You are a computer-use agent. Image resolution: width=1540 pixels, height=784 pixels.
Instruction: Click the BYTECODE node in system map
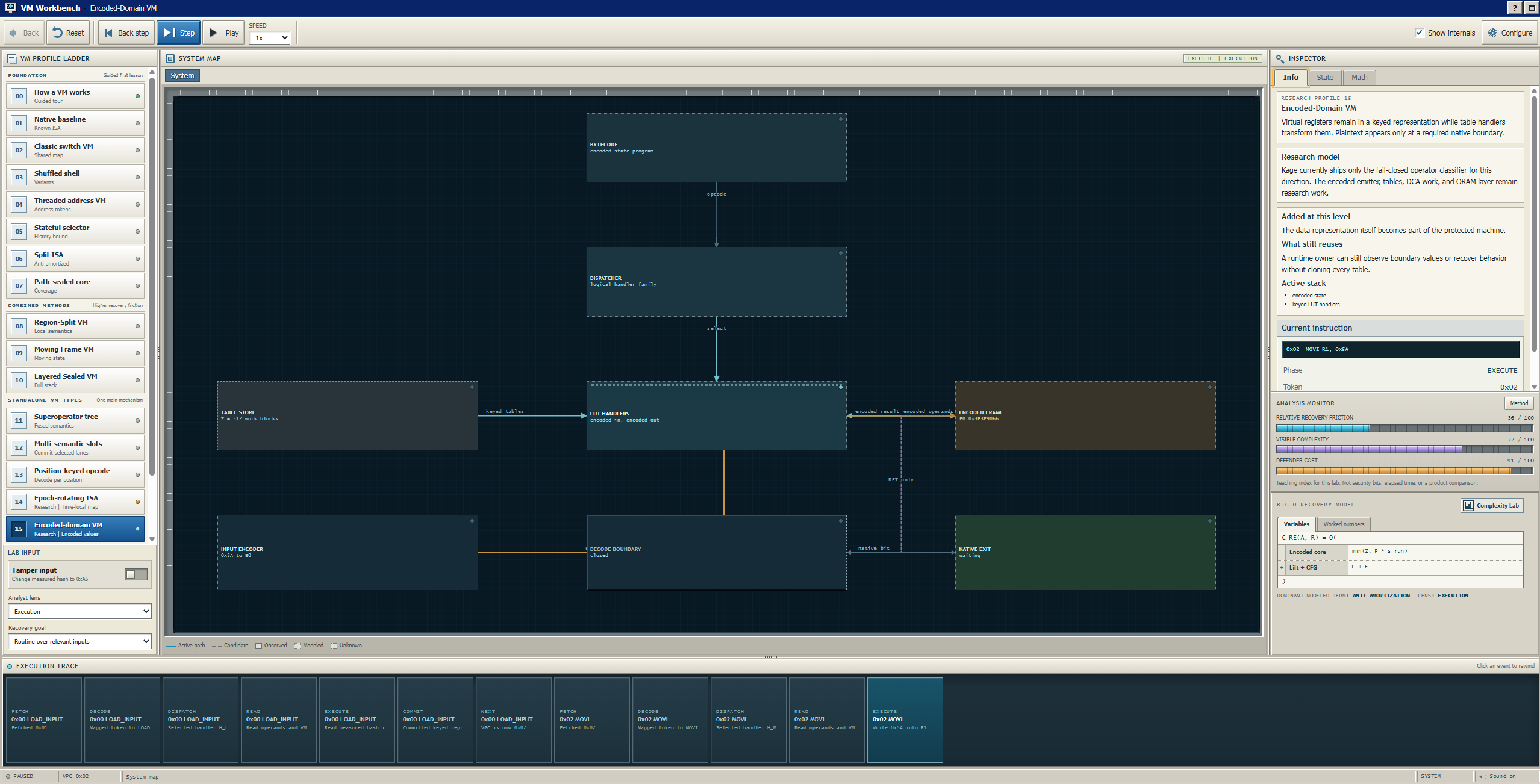coord(716,148)
